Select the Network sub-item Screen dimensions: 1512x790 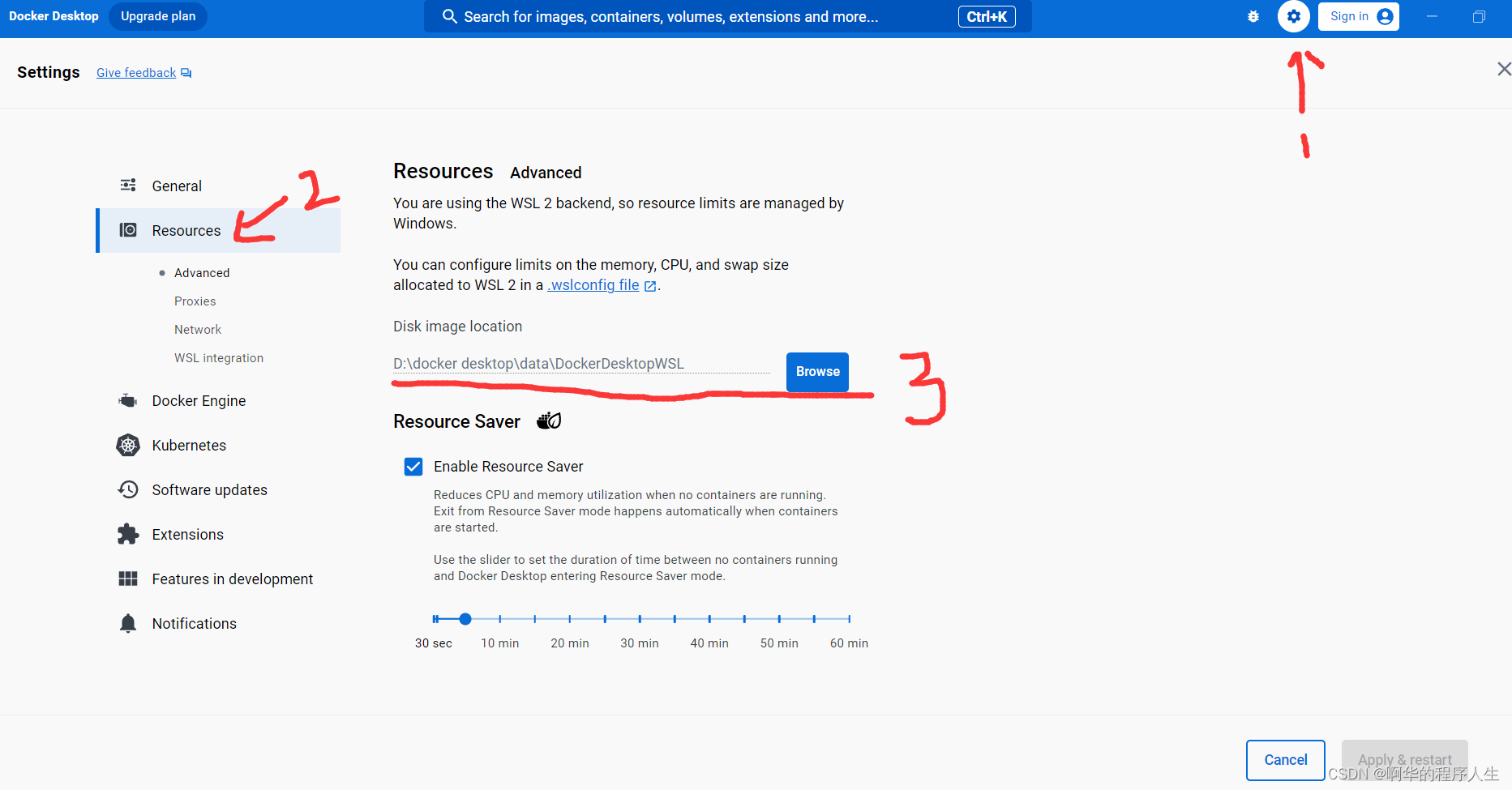click(x=198, y=330)
